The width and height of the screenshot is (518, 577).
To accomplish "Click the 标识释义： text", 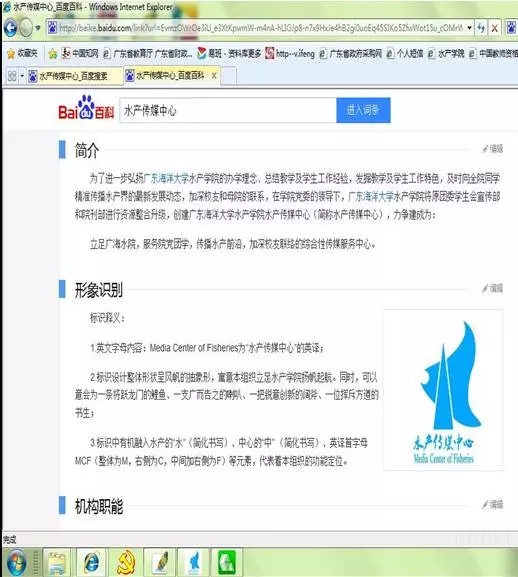I will [x=107, y=318].
